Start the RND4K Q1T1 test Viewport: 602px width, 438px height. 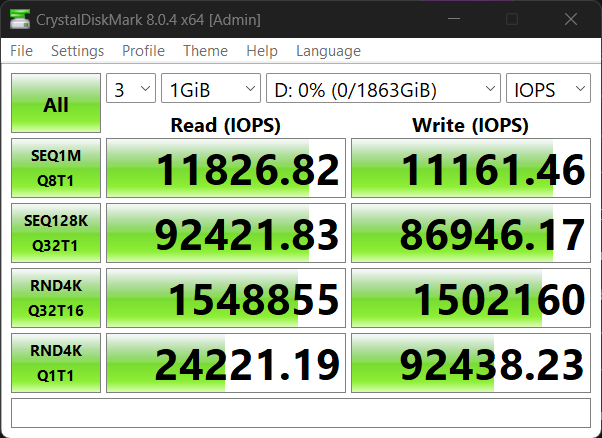coord(56,363)
